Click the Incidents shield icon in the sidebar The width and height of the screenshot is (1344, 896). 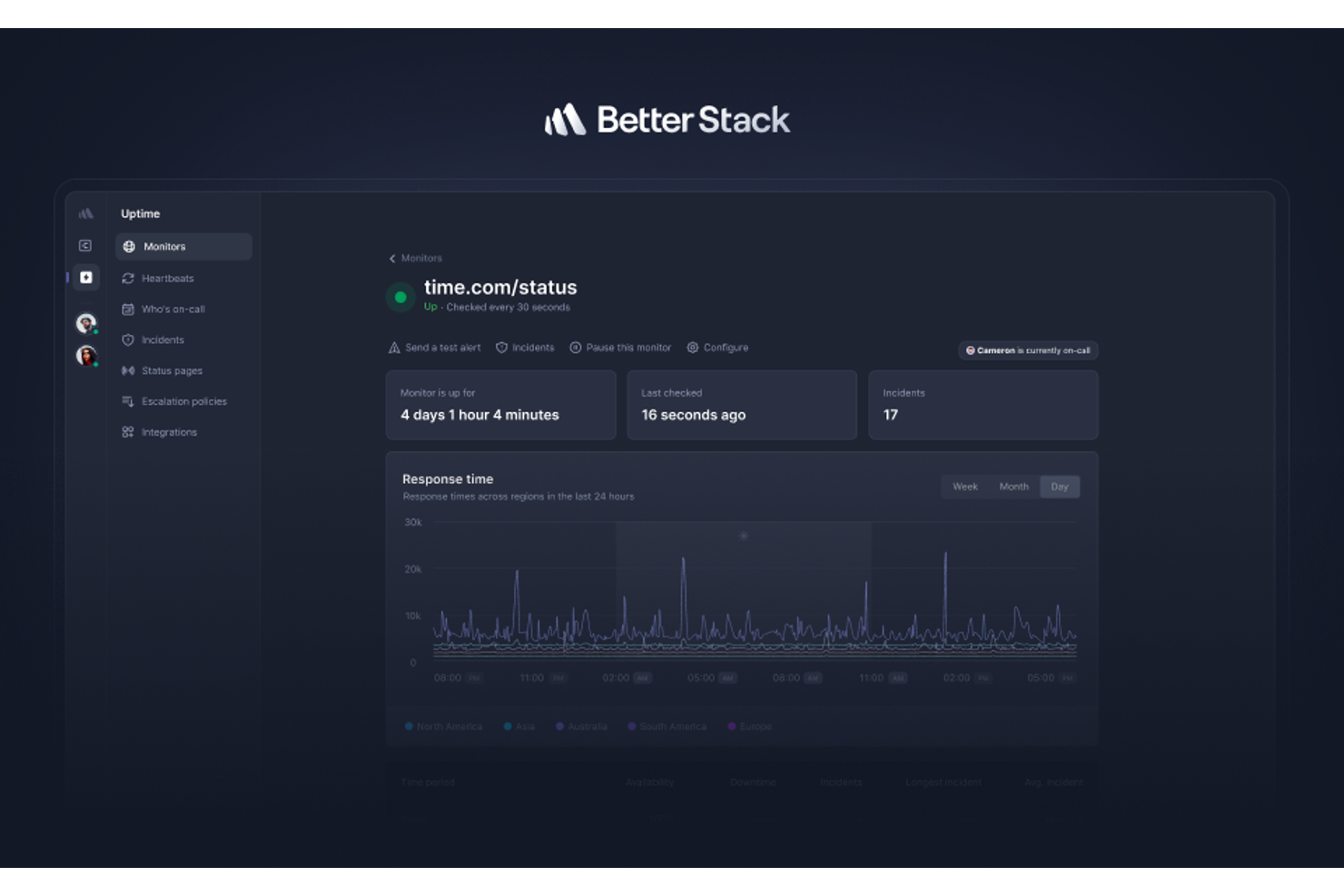click(x=128, y=340)
